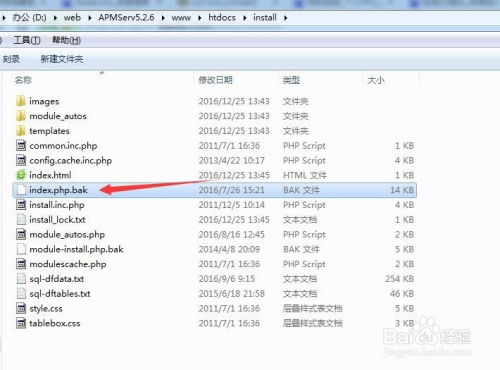Select the file name tablebox.css
Image resolution: width=500 pixels, height=370 pixels.
[55, 323]
